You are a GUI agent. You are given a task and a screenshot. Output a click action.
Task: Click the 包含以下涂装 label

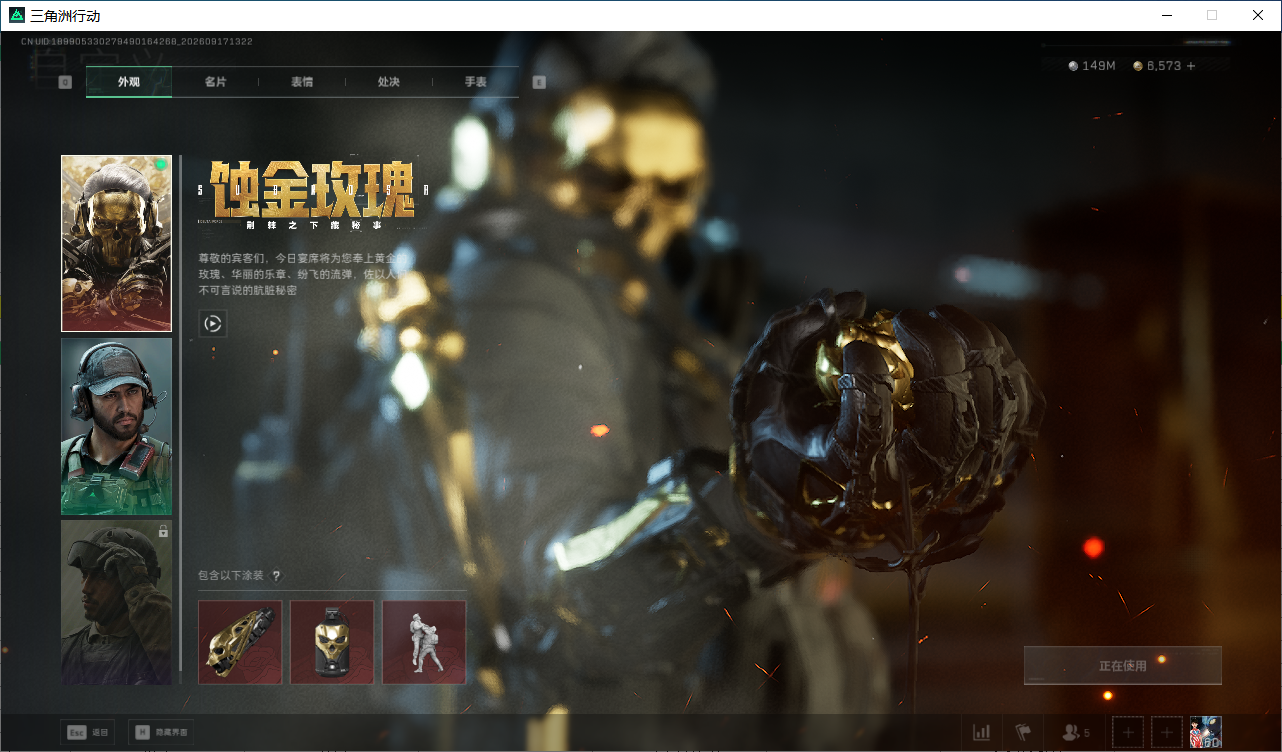tap(231, 576)
